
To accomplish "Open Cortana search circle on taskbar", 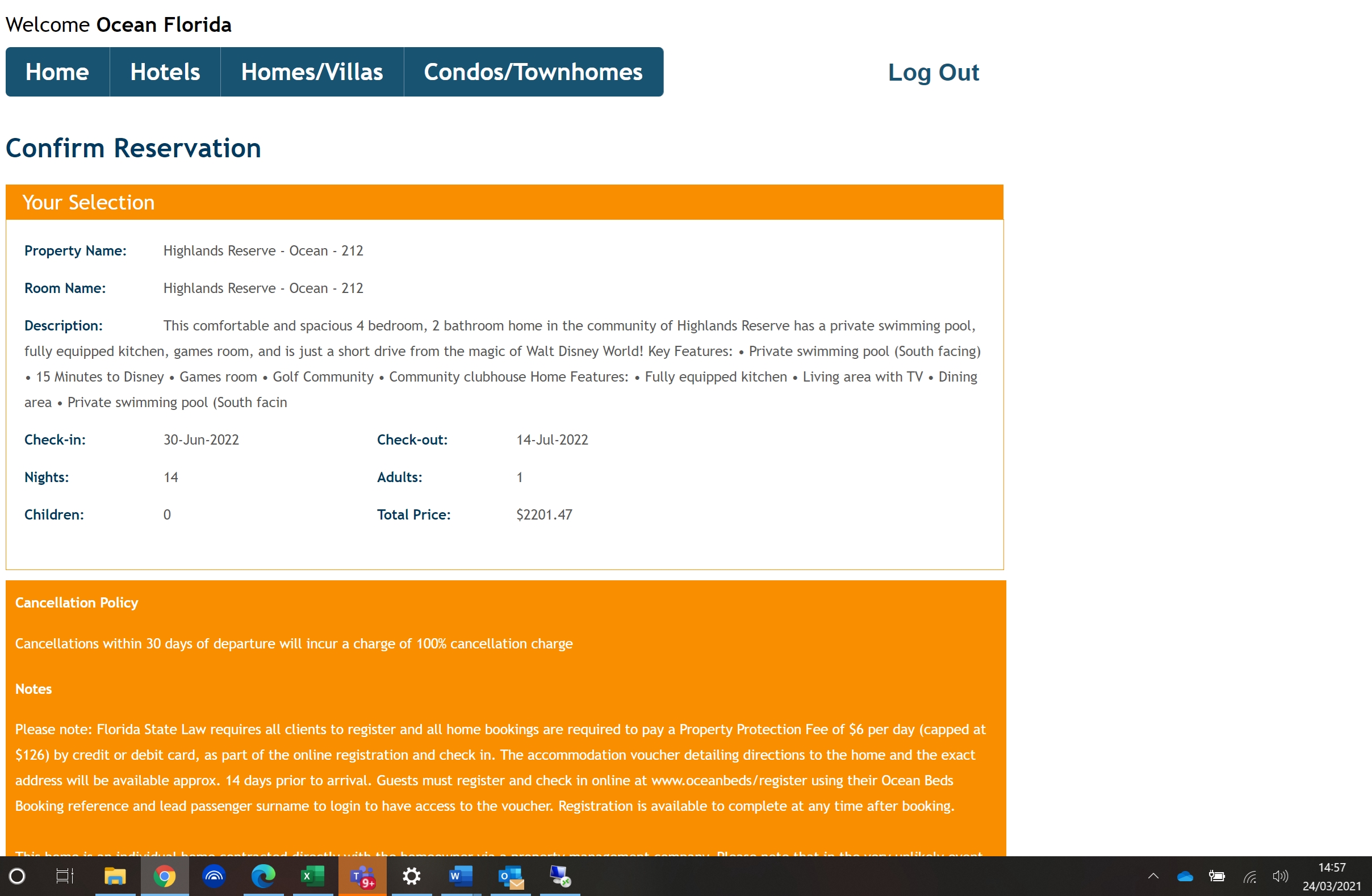I will [x=17, y=876].
